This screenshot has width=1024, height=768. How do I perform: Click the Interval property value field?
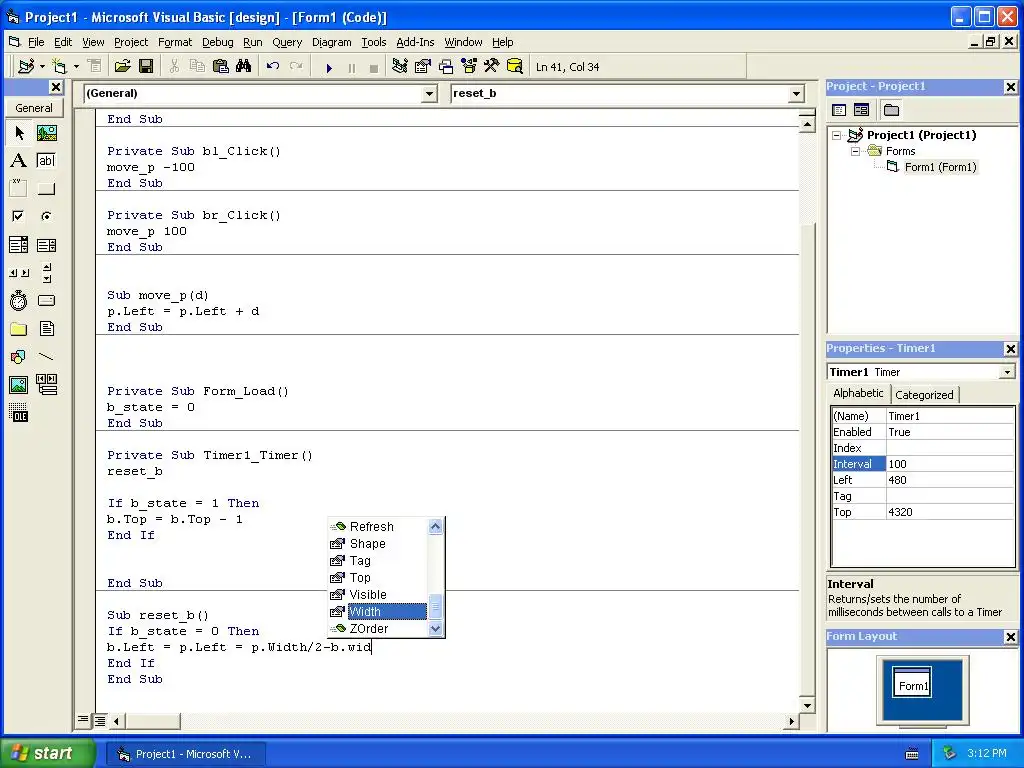(x=950, y=464)
